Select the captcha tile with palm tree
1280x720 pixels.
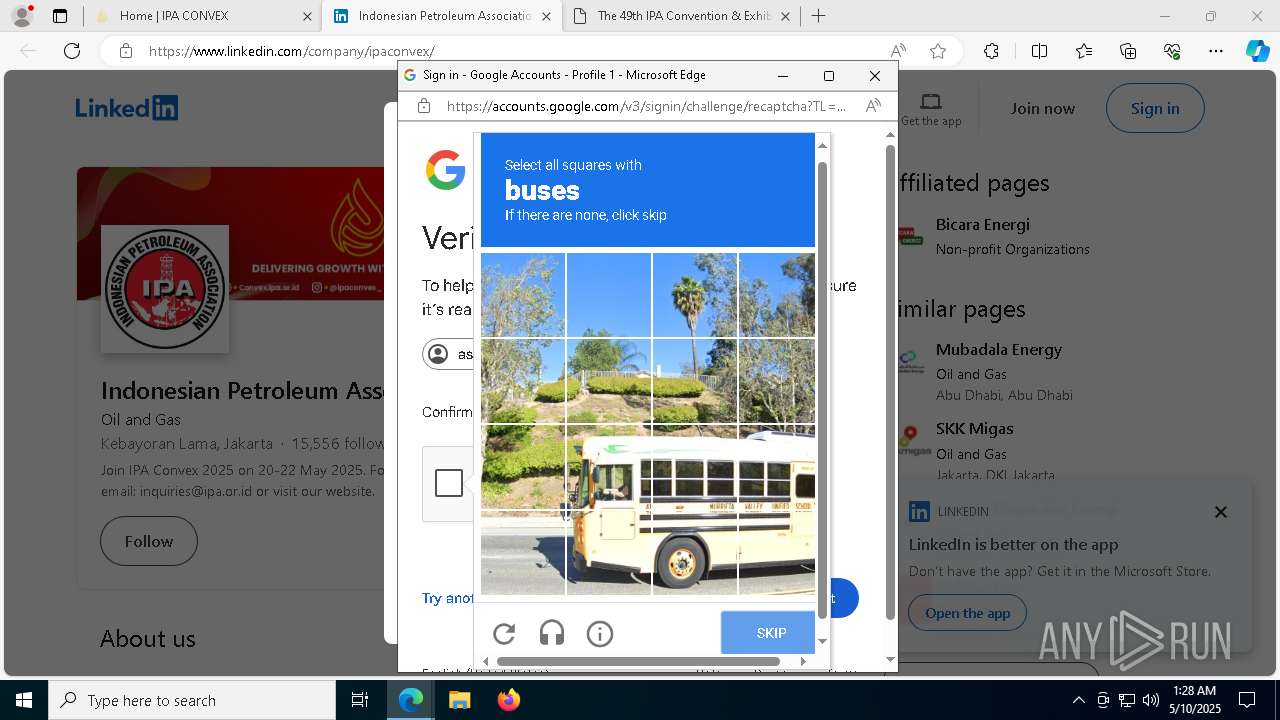695,295
